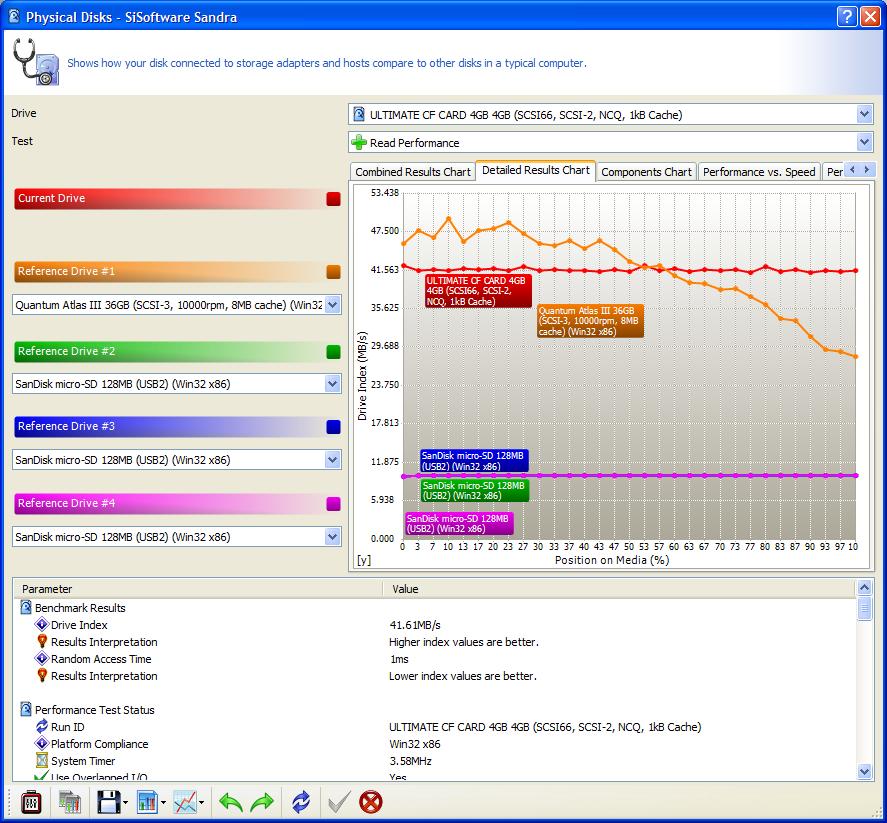
Task: Open Reference Drive #3 dropdown
Action: click(x=333, y=460)
